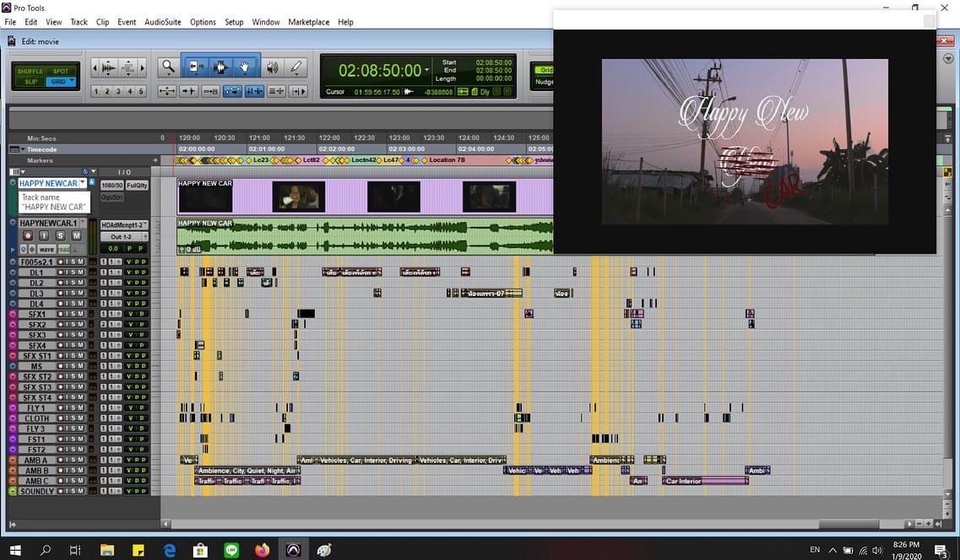Record-enable the AMB A track

(61, 460)
